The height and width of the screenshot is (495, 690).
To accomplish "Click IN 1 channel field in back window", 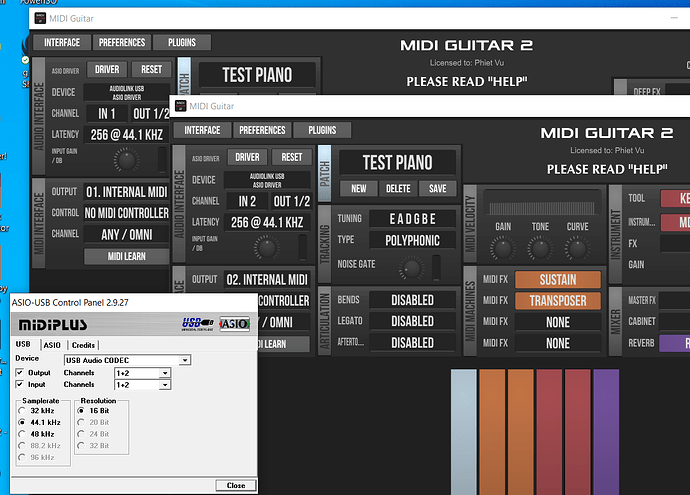I will [107, 114].
